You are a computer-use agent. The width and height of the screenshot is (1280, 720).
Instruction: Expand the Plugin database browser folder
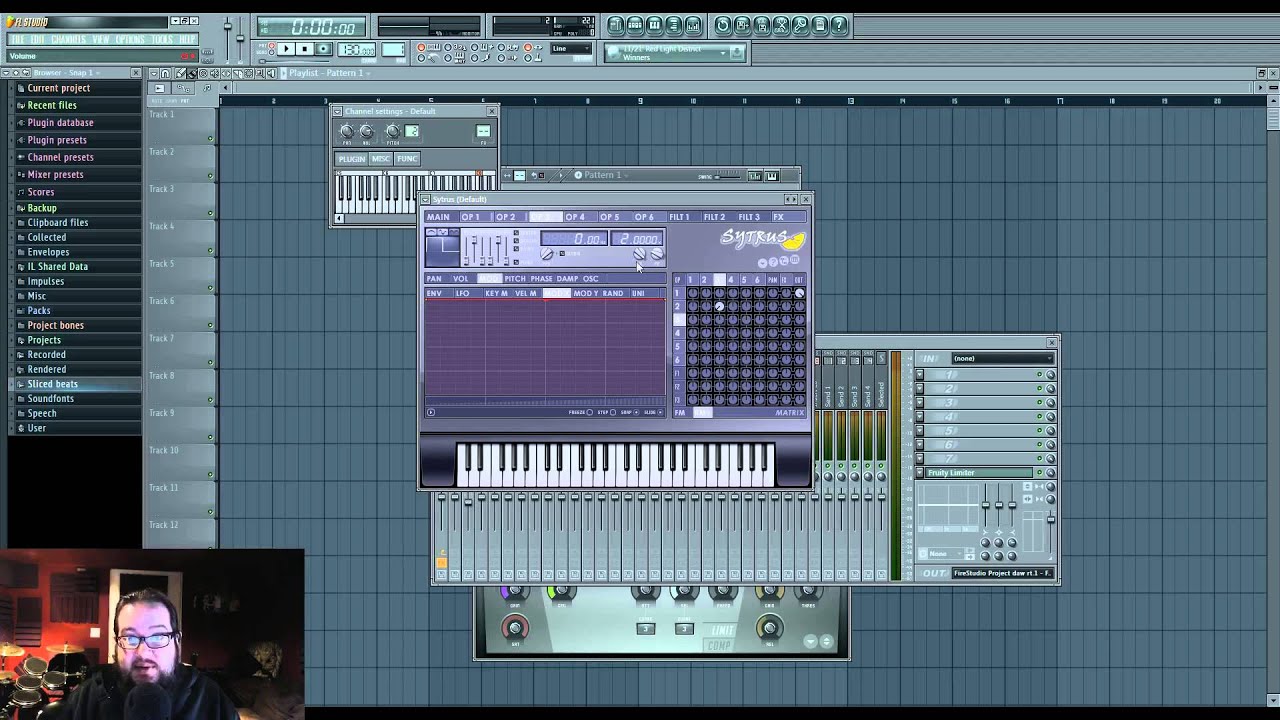click(x=60, y=122)
